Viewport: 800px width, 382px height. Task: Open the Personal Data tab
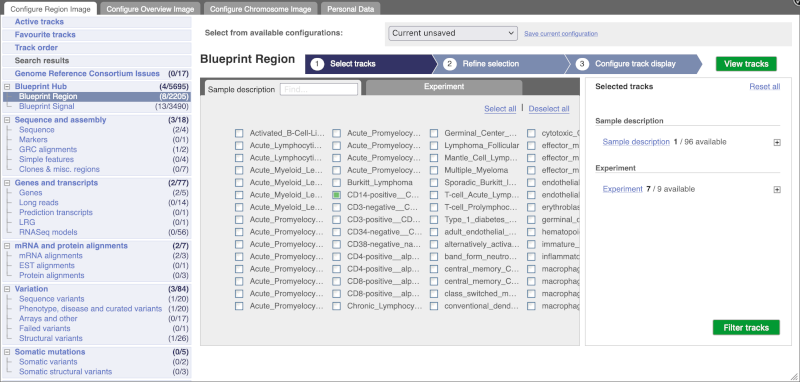click(351, 9)
